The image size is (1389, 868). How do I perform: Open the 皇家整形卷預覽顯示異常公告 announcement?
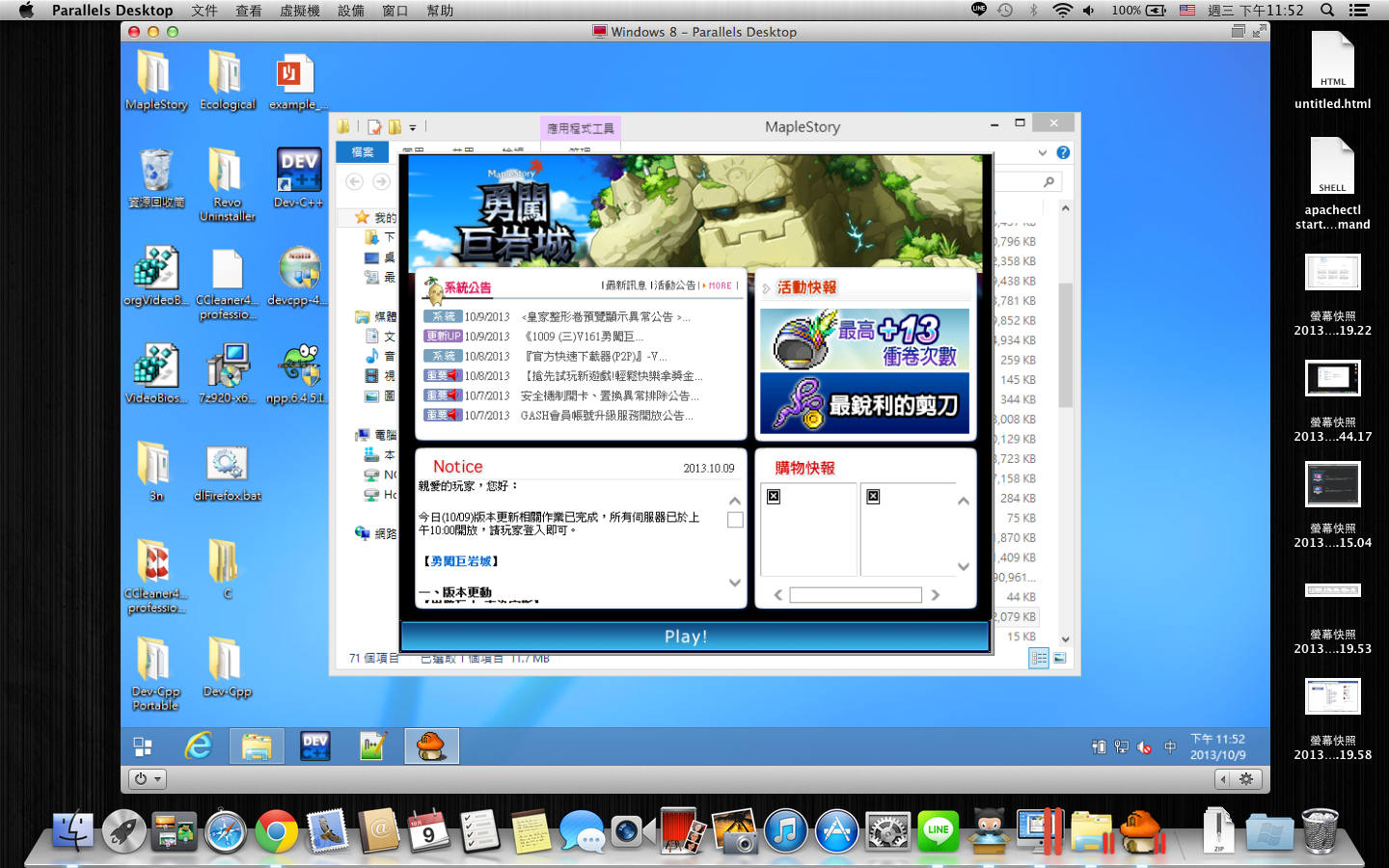[606, 316]
